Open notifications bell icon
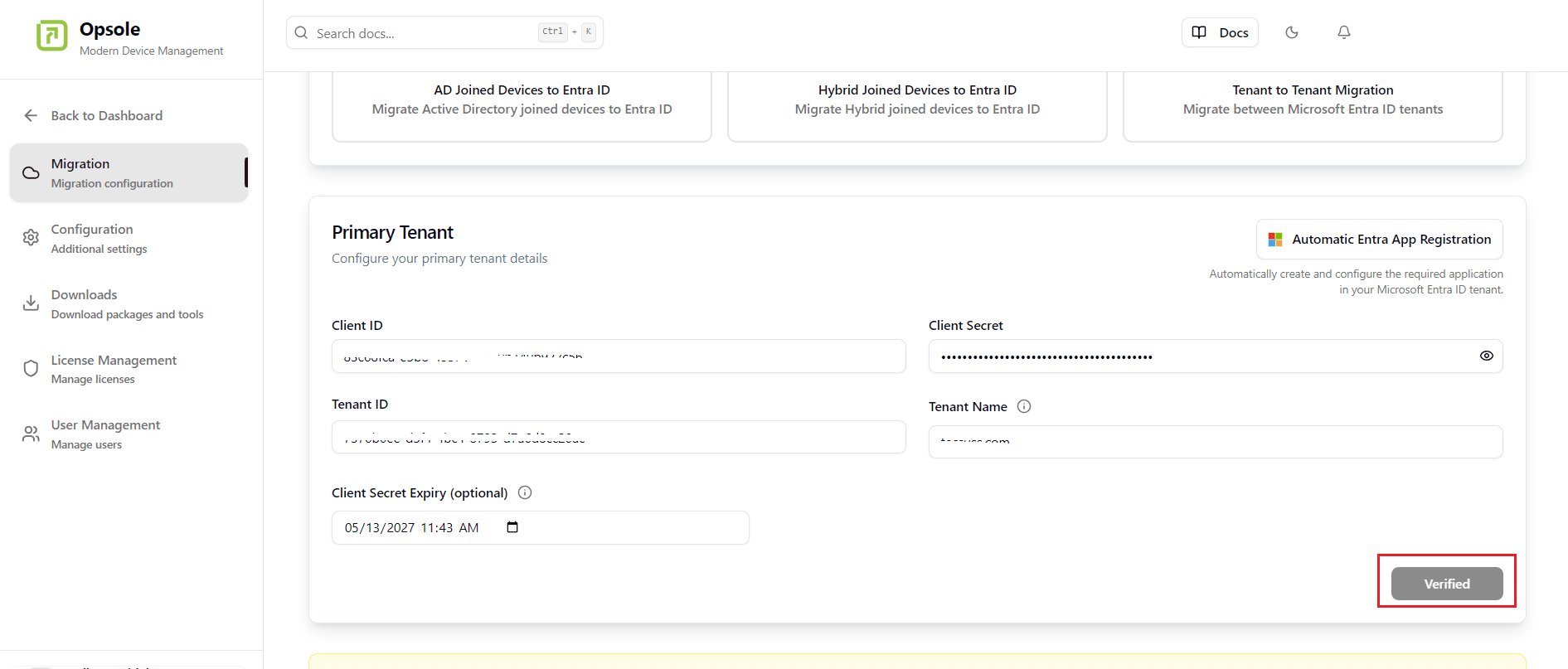The width and height of the screenshot is (1568, 669). pos(1344,32)
